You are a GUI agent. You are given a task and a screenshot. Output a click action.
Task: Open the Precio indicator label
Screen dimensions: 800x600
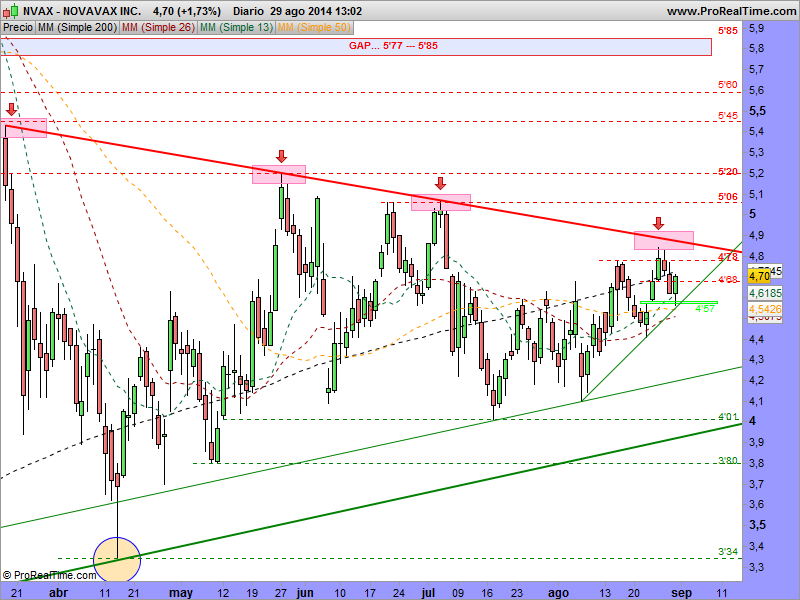18,28
